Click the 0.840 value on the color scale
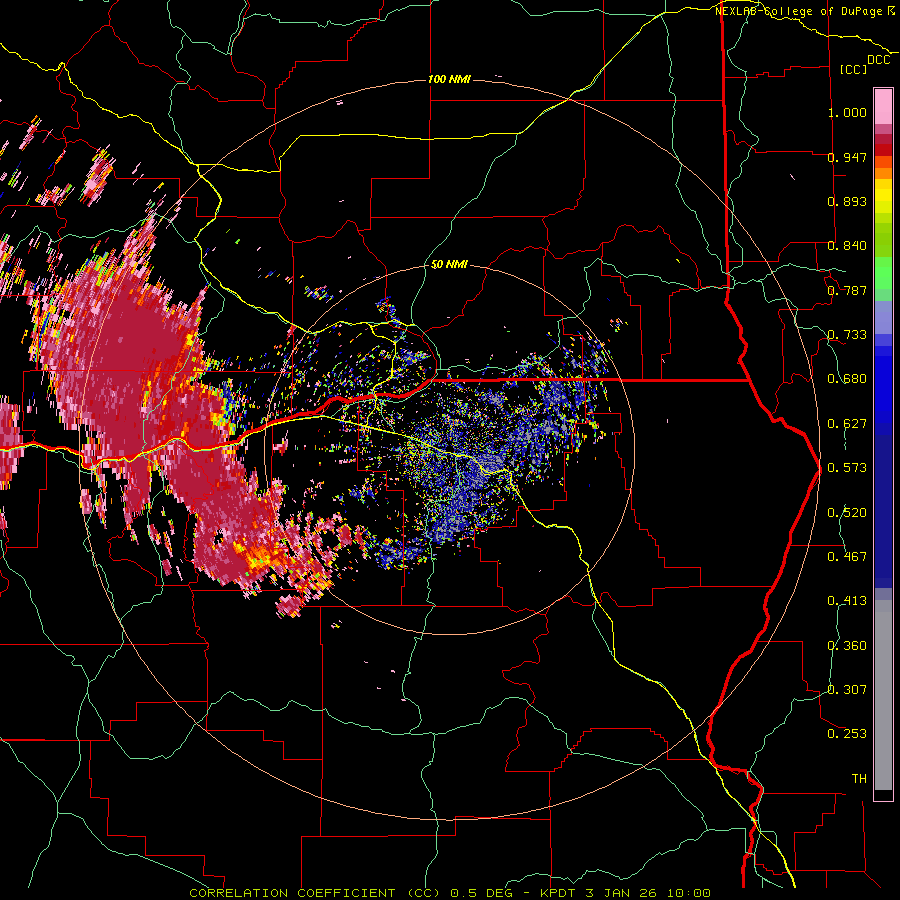Screen dimensions: 900x900 tap(847, 246)
